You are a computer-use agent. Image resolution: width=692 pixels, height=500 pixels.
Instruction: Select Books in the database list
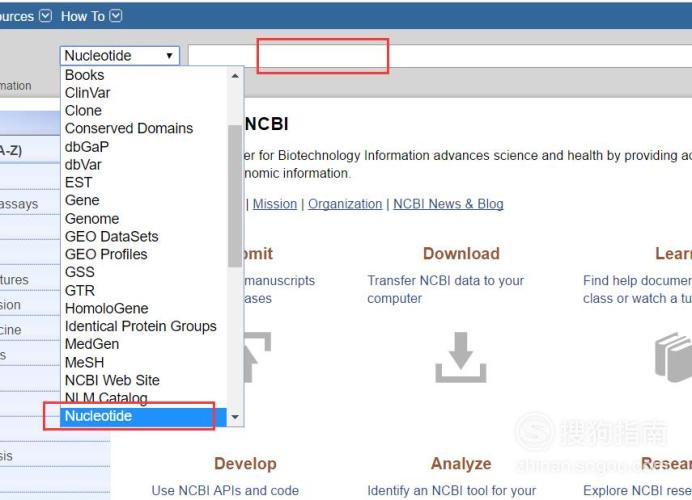pyautogui.click(x=143, y=75)
